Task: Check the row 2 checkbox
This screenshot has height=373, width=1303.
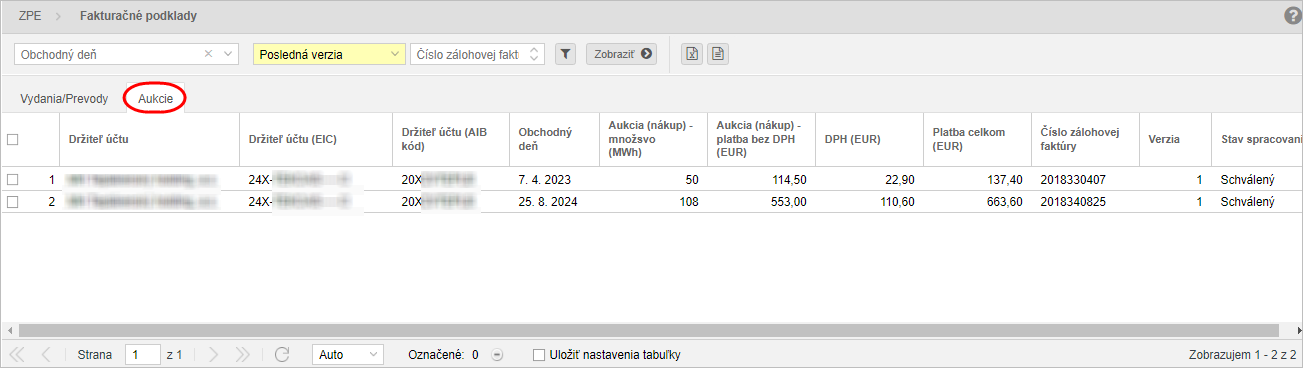Action: click(x=12, y=202)
